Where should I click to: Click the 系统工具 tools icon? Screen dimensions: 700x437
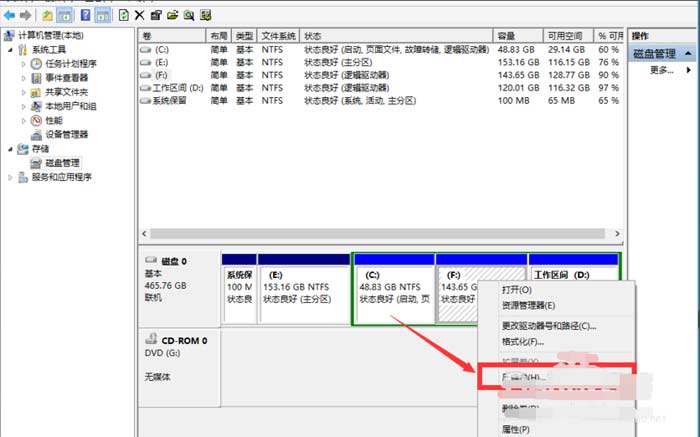pos(22,50)
